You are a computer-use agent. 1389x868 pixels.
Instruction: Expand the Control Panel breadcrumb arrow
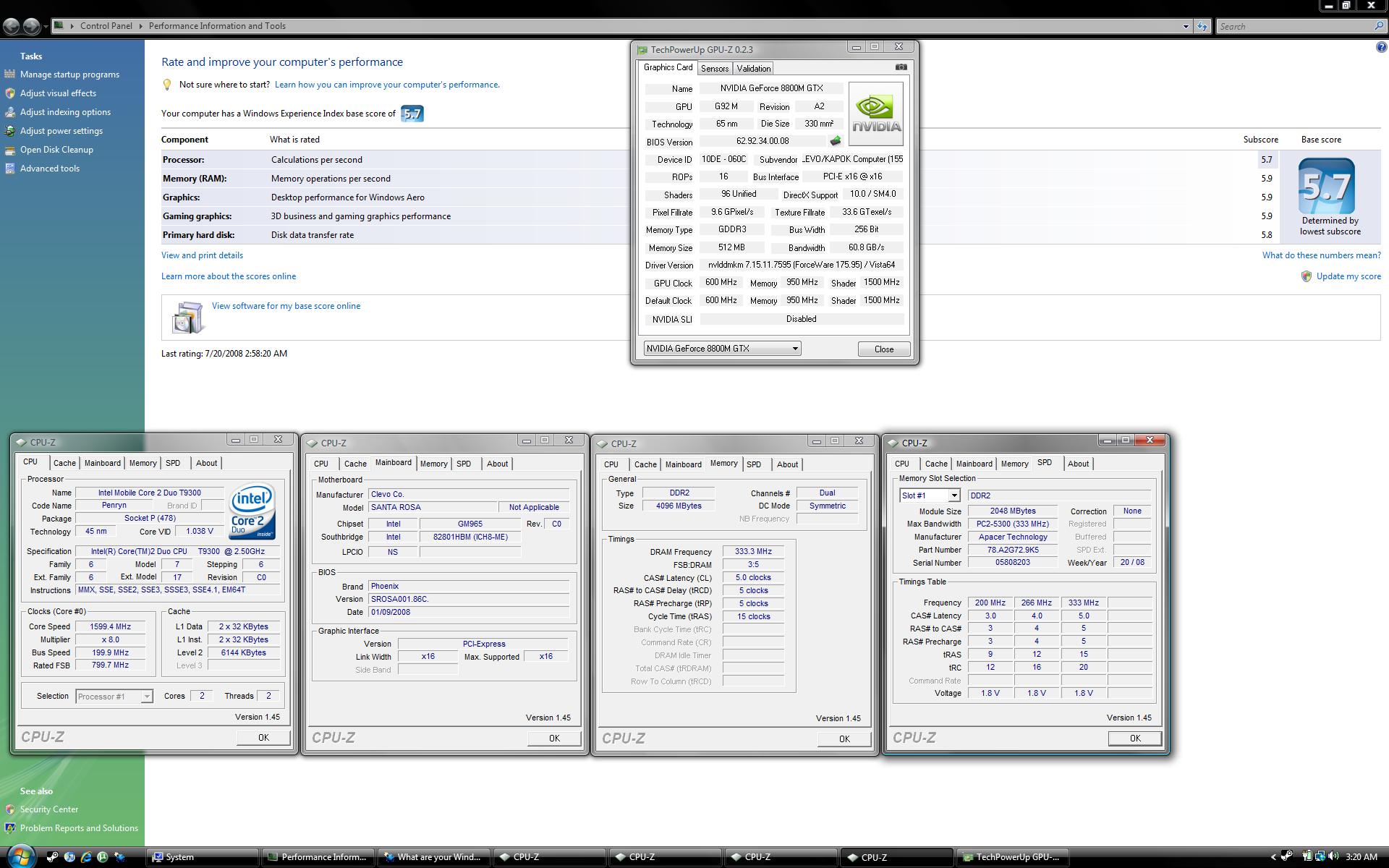[141, 26]
